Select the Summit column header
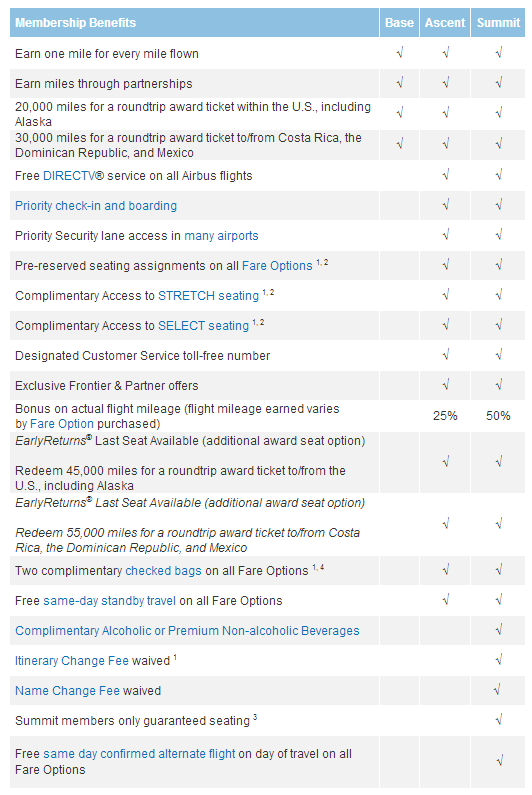 coord(498,23)
